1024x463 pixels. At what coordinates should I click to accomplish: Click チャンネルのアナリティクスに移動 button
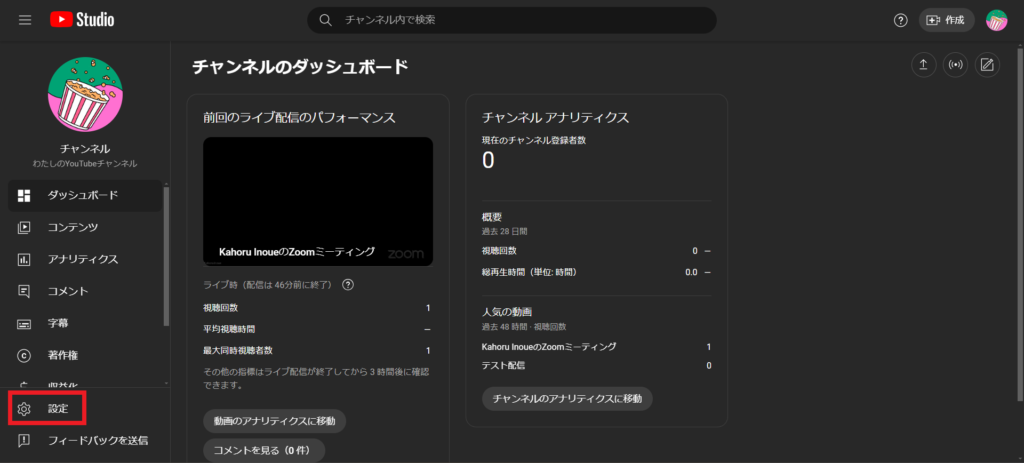(x=567, y=398)
